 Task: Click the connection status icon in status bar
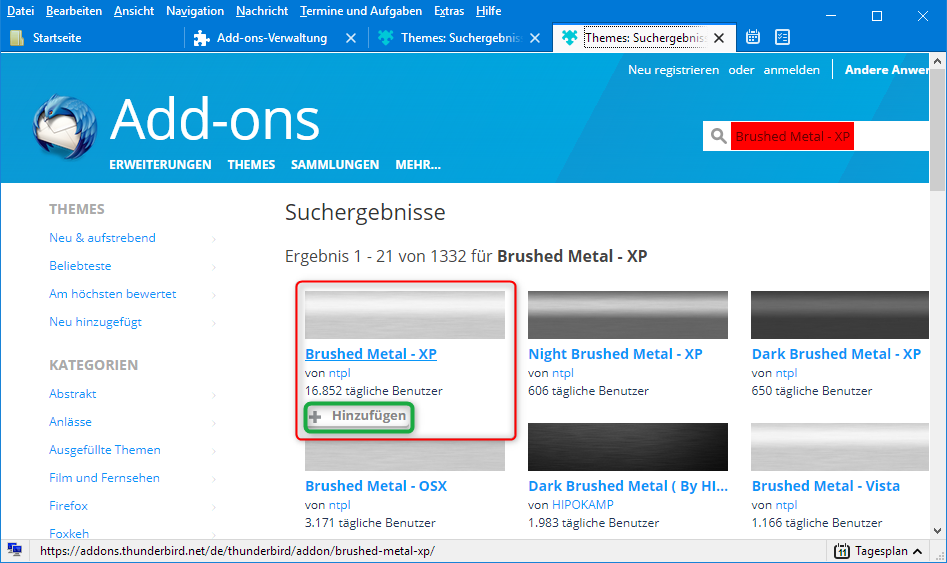(x=14, y=550)
